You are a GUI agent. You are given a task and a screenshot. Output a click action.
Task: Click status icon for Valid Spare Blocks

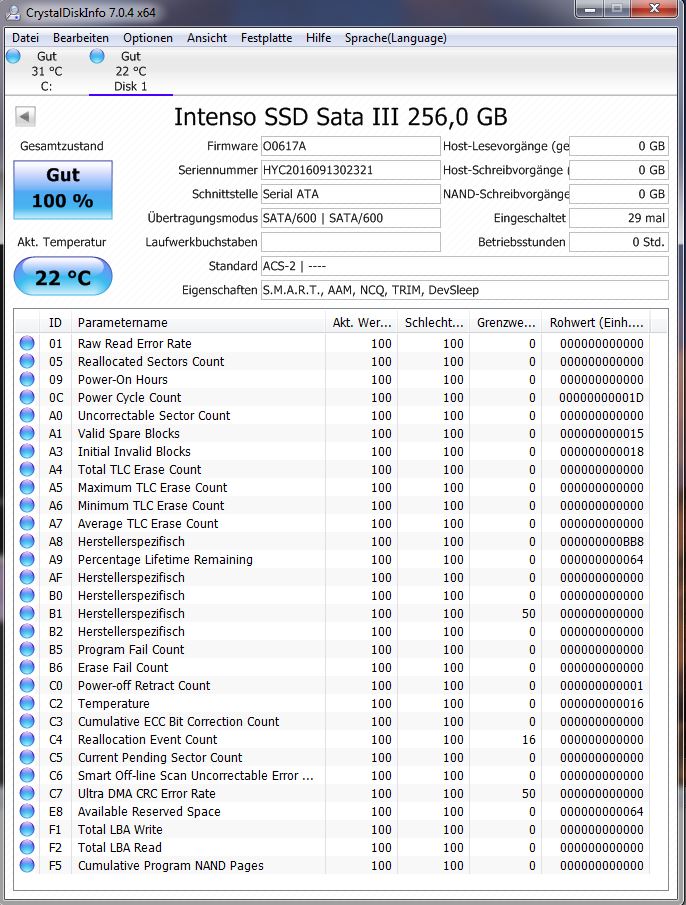[27, 433]
